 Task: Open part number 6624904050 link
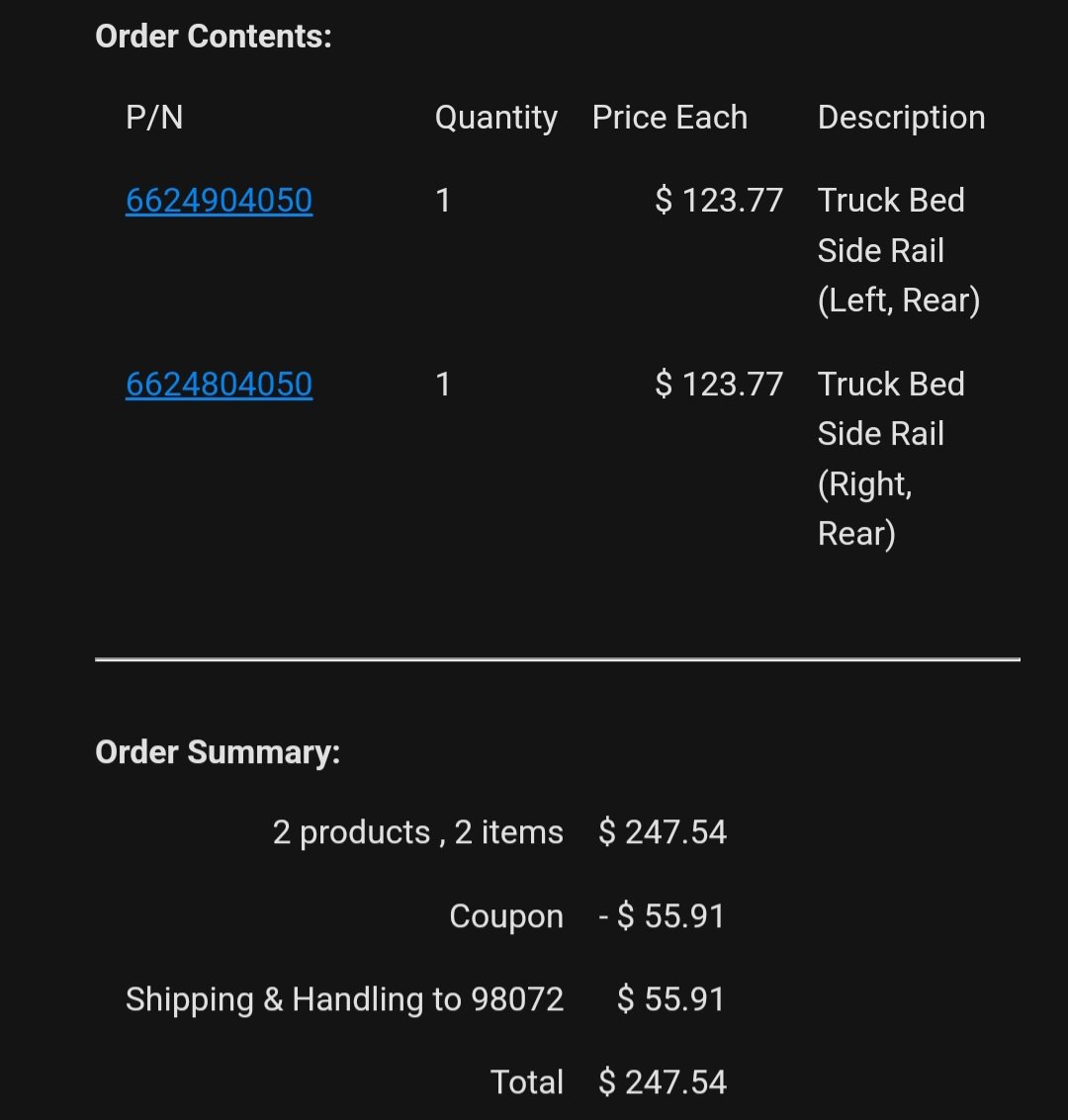click(x=219, y=200)
